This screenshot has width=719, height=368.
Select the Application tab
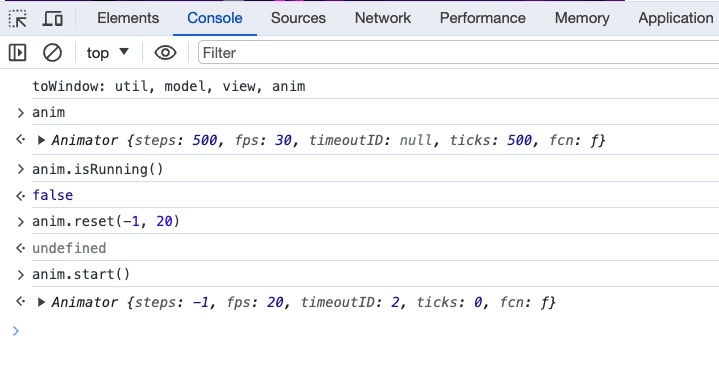point(675,18)
